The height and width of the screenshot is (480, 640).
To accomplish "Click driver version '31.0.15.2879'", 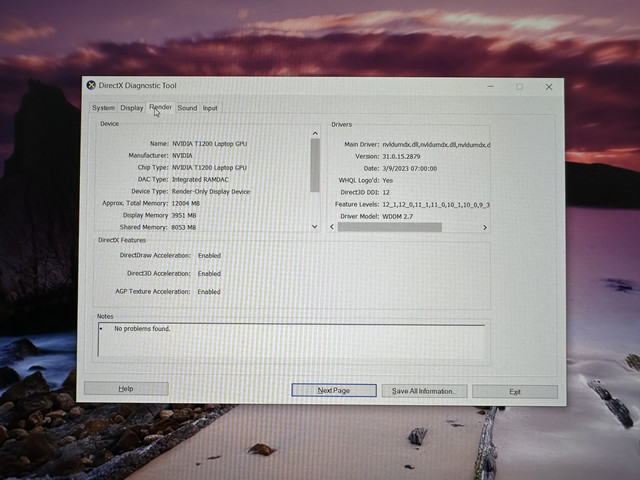I will pos(401,156).
